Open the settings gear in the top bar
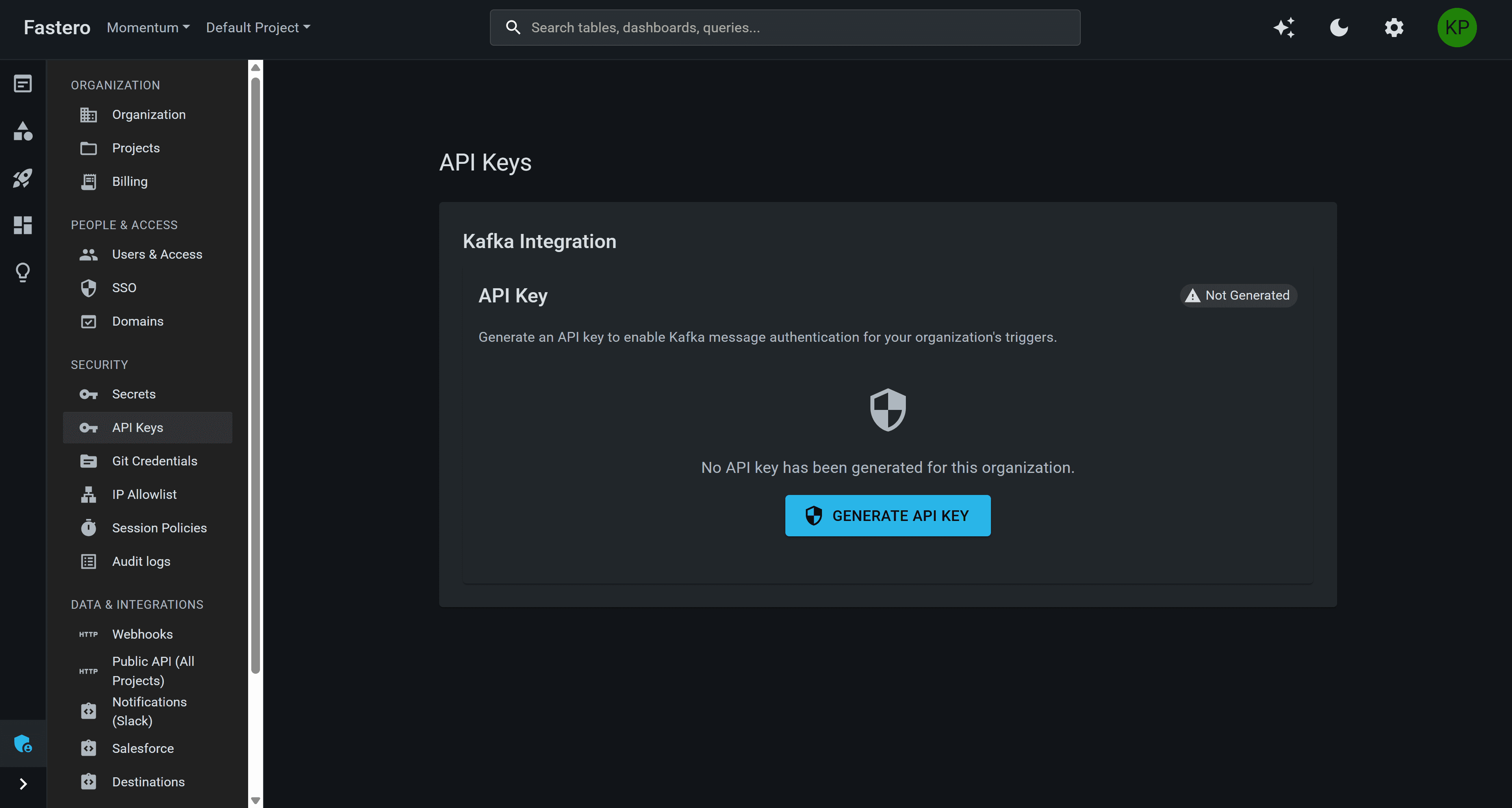Viewport: 1512px width, 808px height. (x=1394, y=27)
